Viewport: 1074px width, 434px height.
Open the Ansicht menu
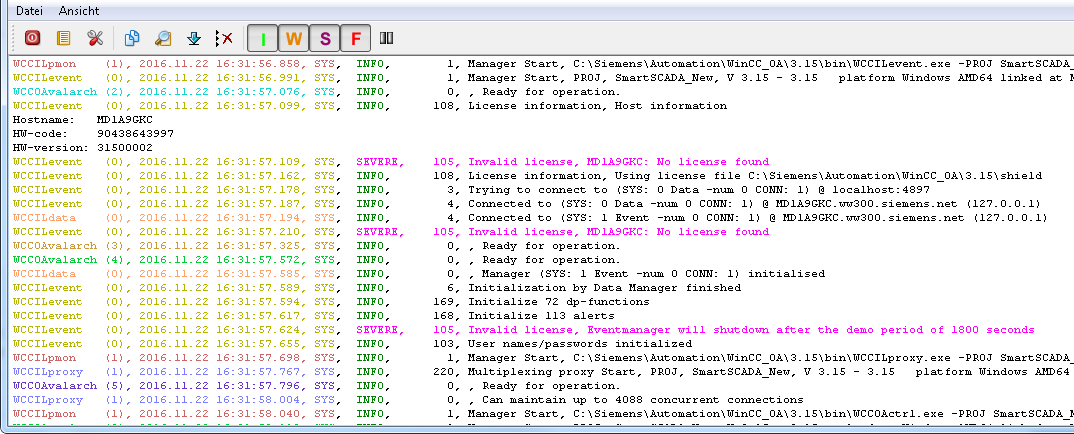coord(79,9)
